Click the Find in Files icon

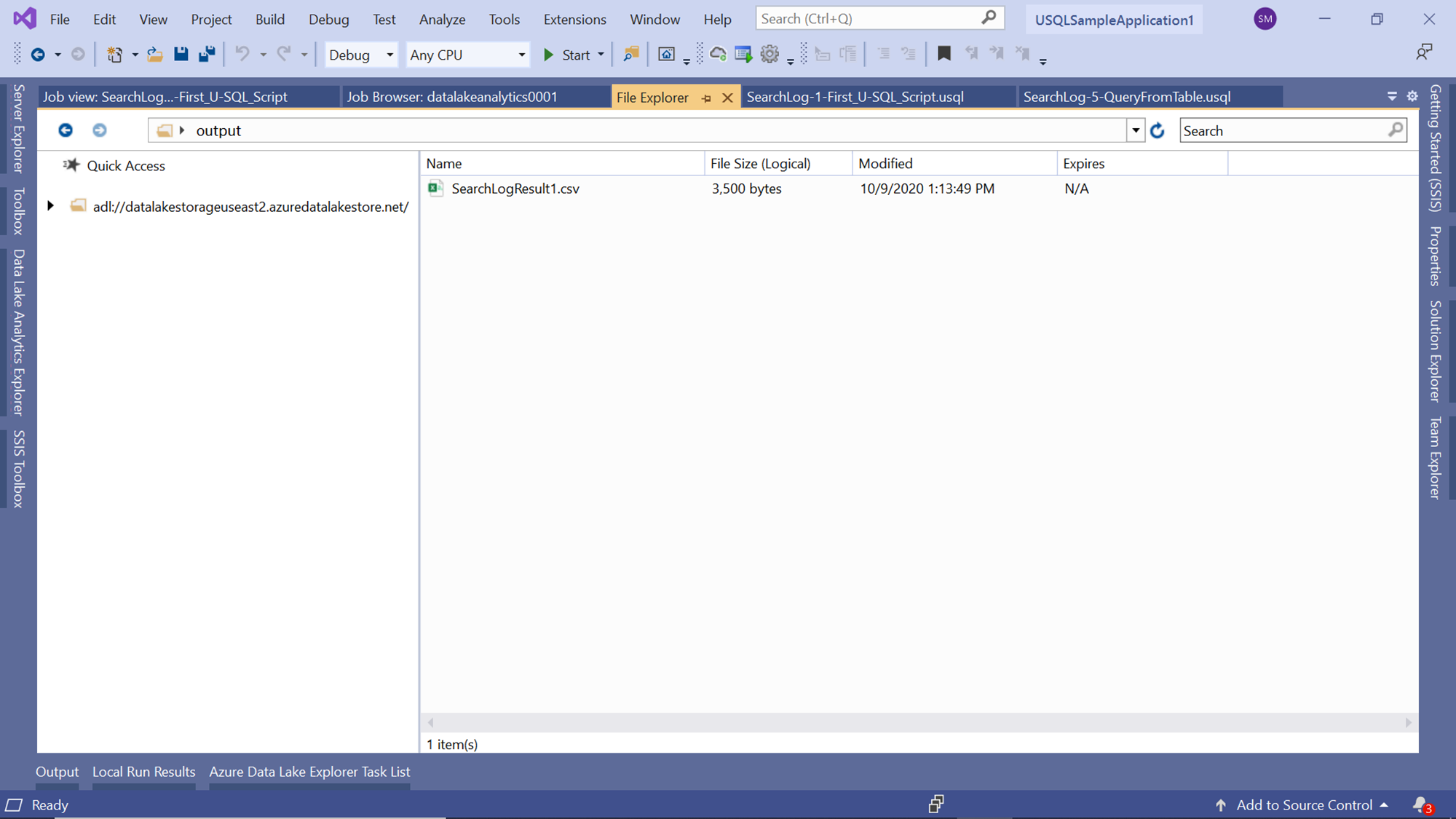point(630,54)
